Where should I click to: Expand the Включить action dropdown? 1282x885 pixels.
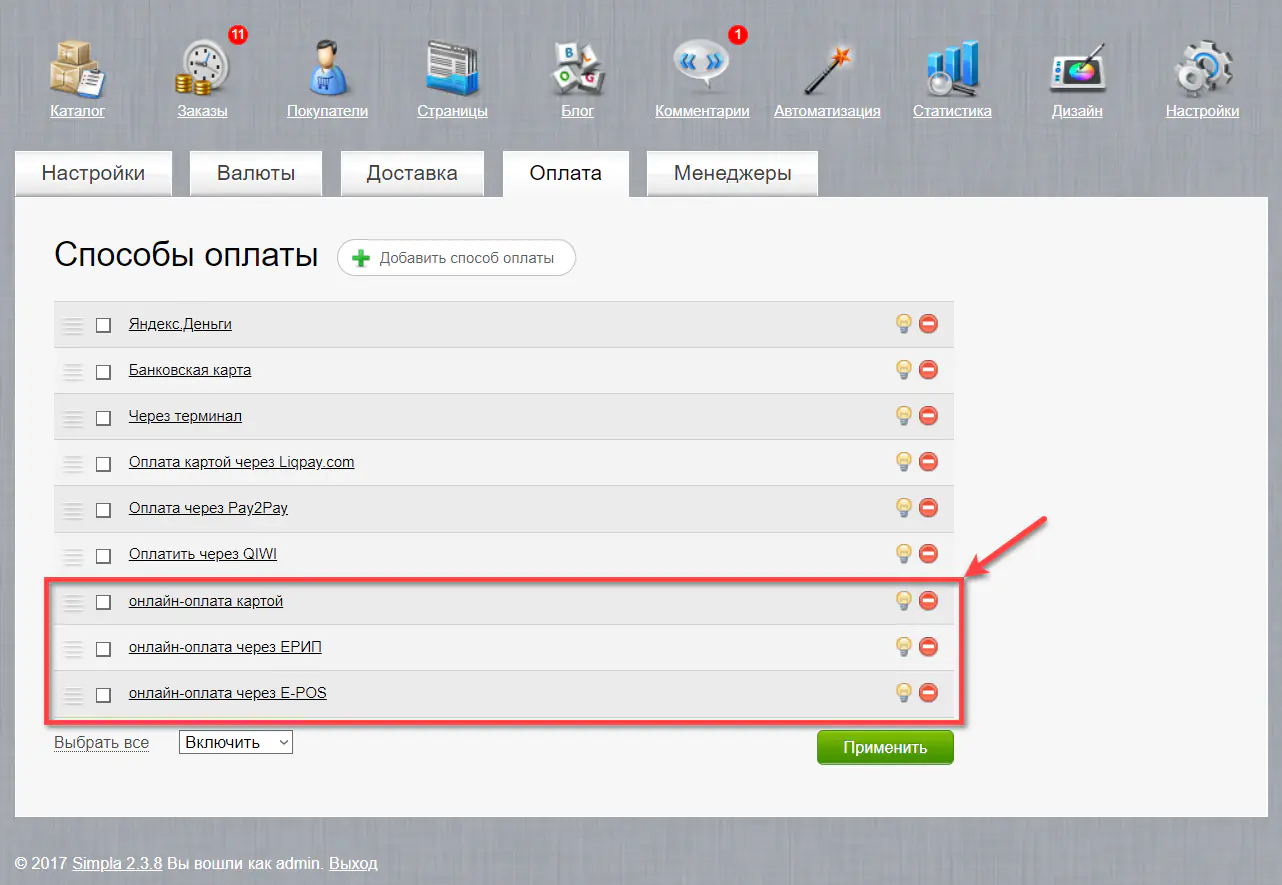236,742
